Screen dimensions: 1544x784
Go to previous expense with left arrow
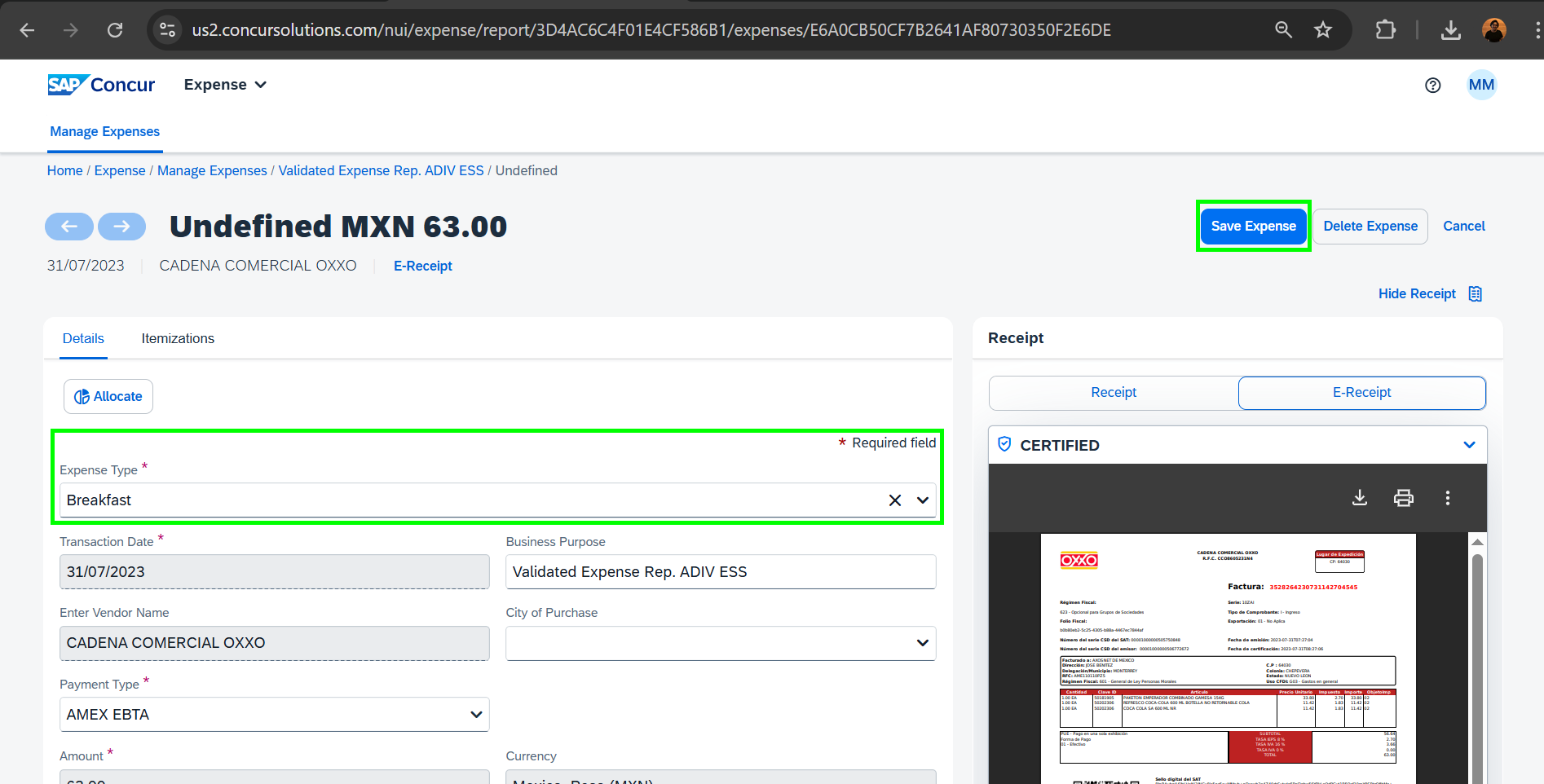tap(69, 227)
